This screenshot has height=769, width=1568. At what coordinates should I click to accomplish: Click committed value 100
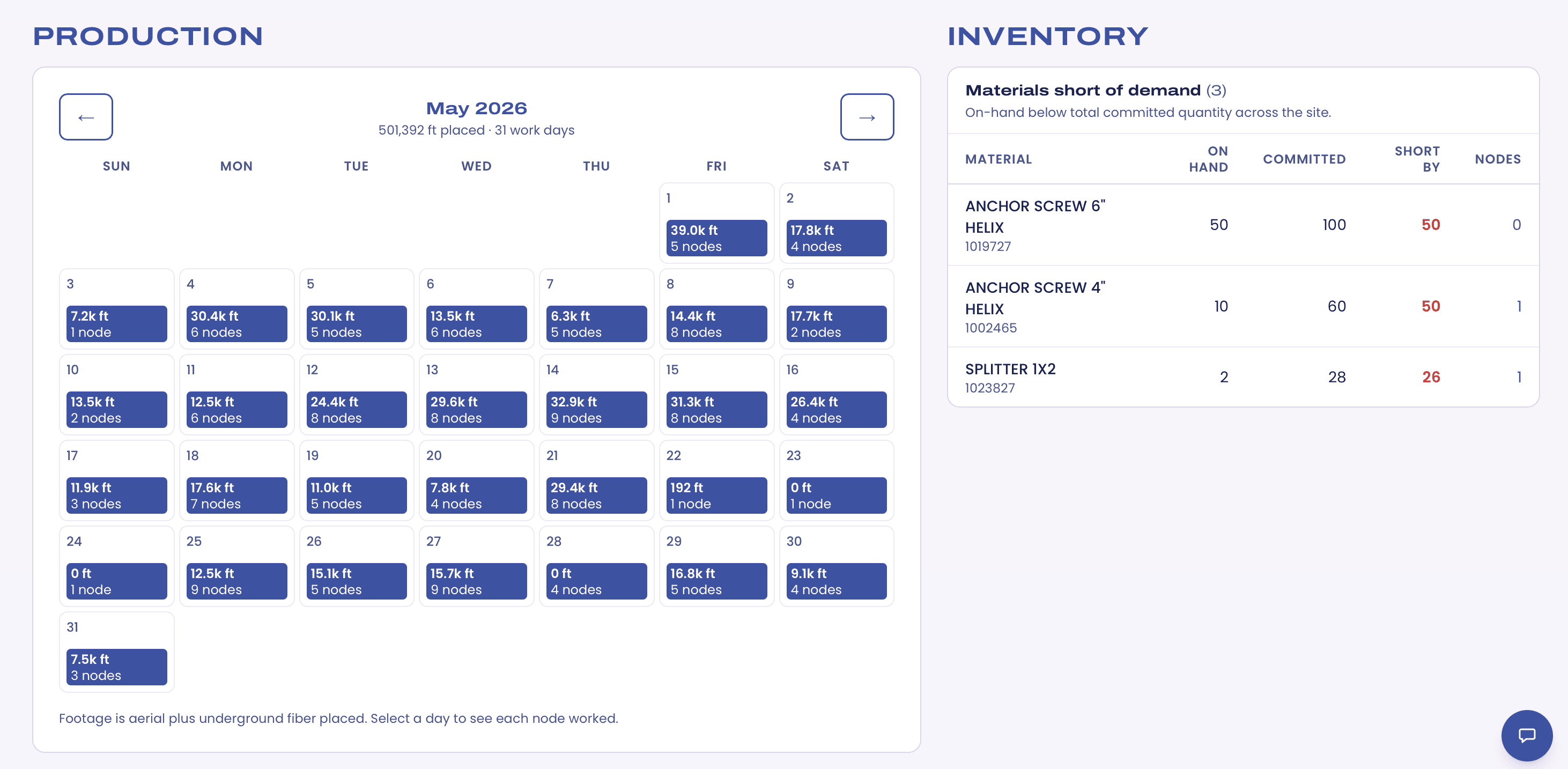click(1334, 225)
